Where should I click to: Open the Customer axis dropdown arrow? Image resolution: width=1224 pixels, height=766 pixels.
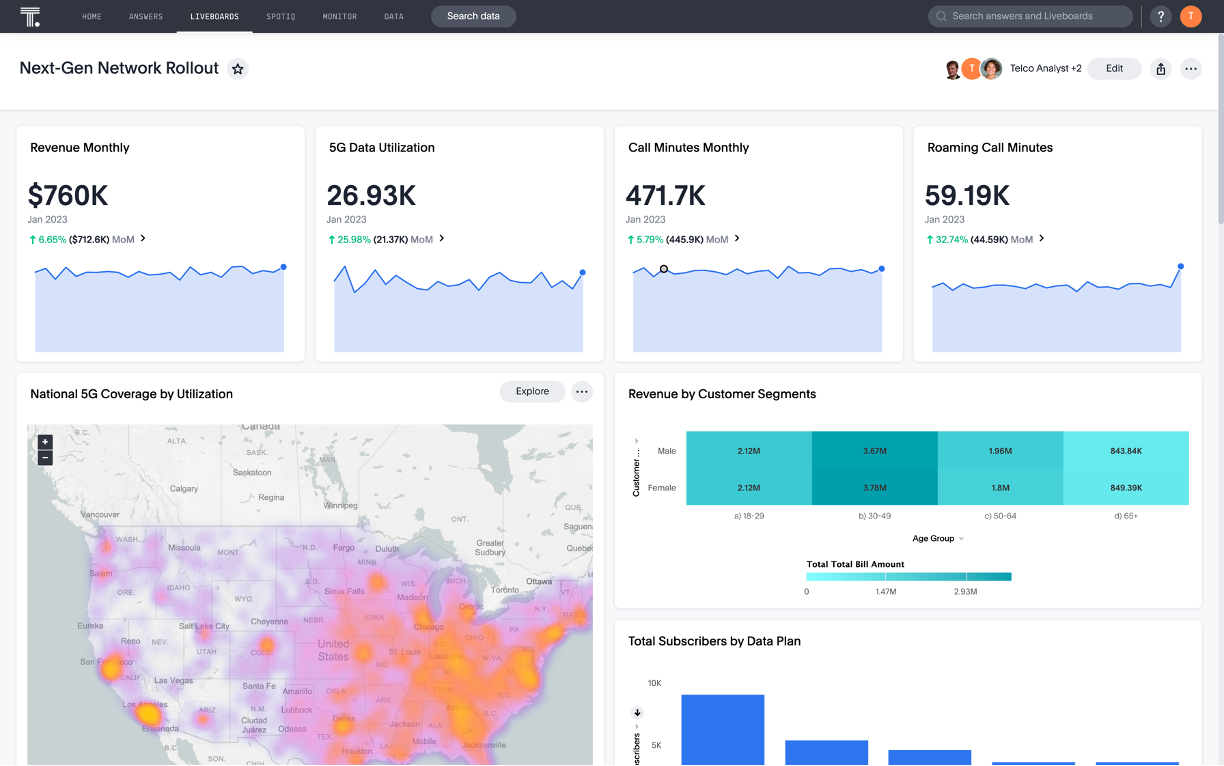point(636,440)
